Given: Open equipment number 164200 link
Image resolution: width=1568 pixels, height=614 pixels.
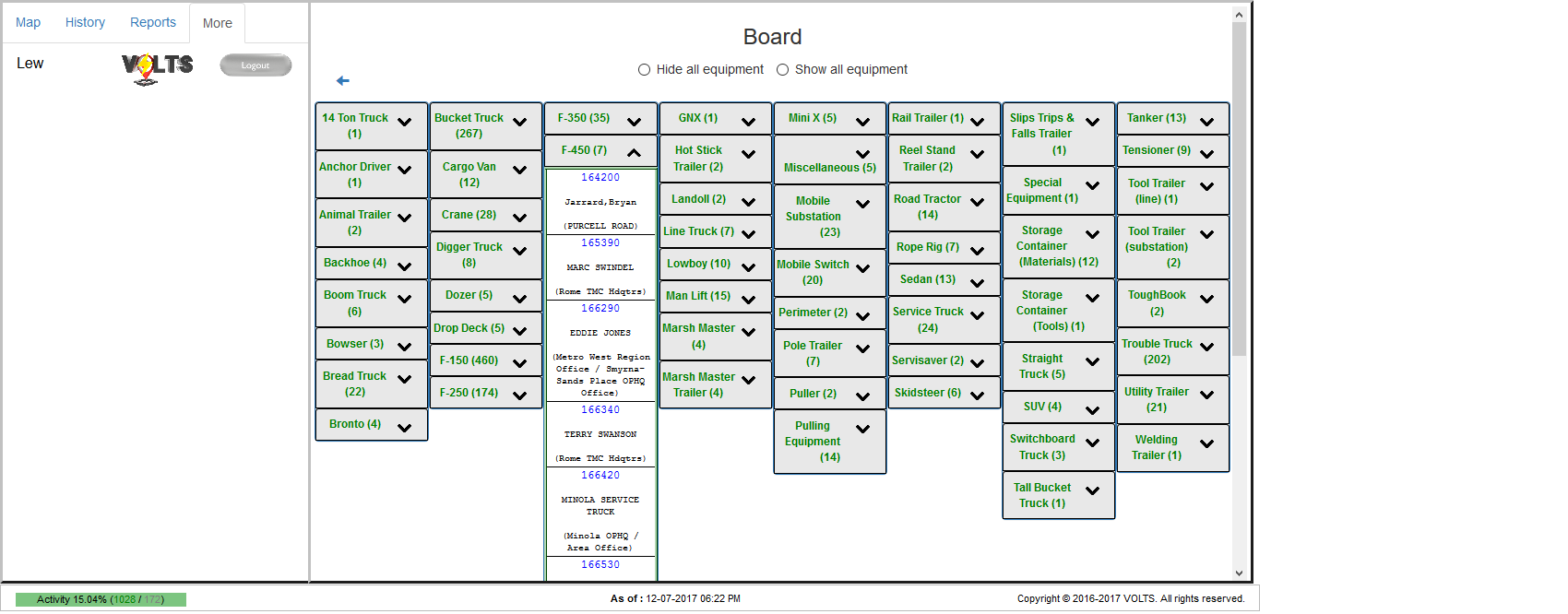Looking at the screenshot, I should click(600, 177).
